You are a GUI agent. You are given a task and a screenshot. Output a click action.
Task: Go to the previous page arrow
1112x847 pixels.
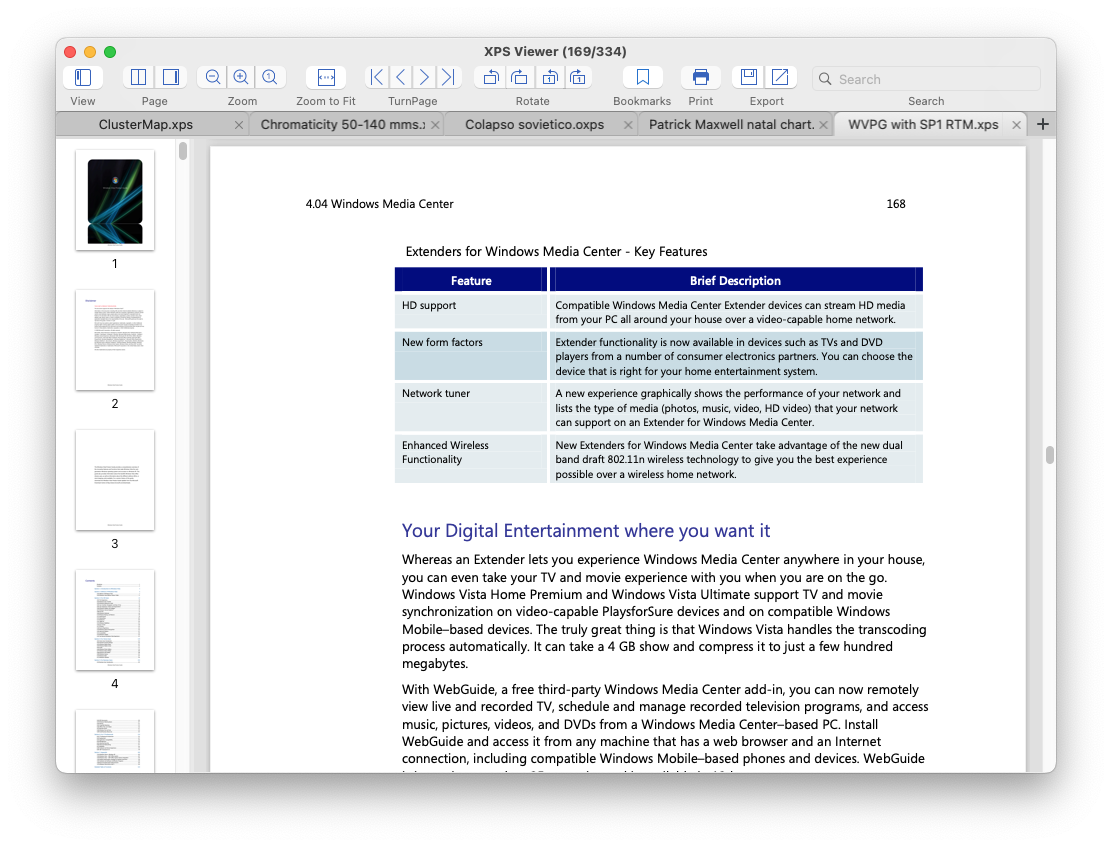401,77
